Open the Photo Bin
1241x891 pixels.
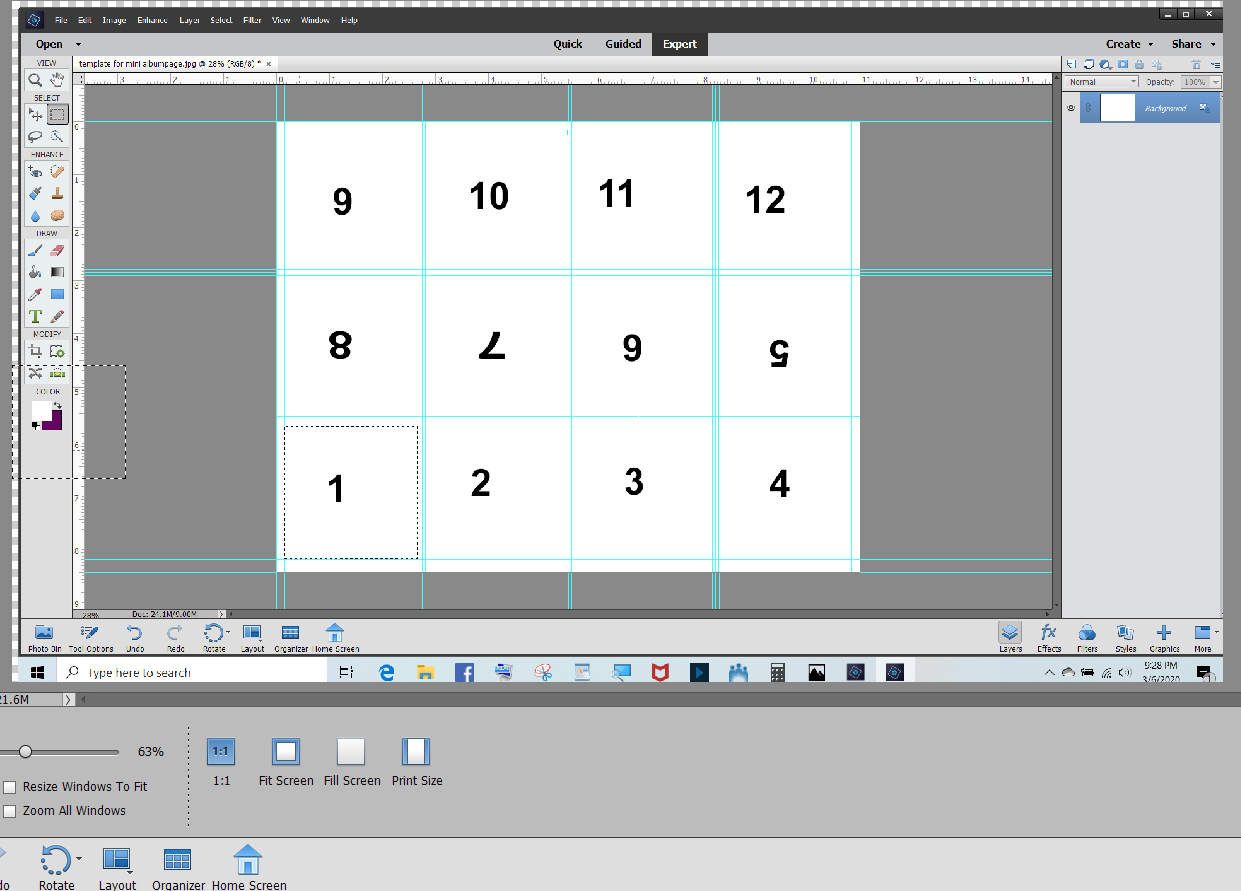click(44, 637)
